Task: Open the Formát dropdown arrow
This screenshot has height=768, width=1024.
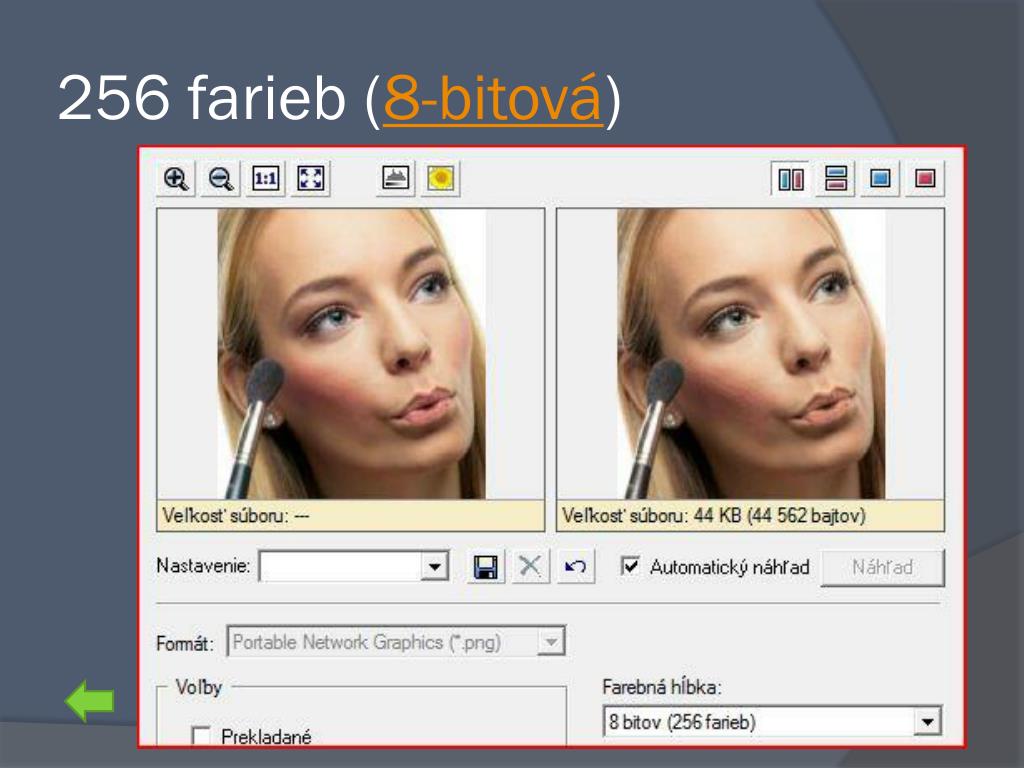Action: (x=551, y=642)
